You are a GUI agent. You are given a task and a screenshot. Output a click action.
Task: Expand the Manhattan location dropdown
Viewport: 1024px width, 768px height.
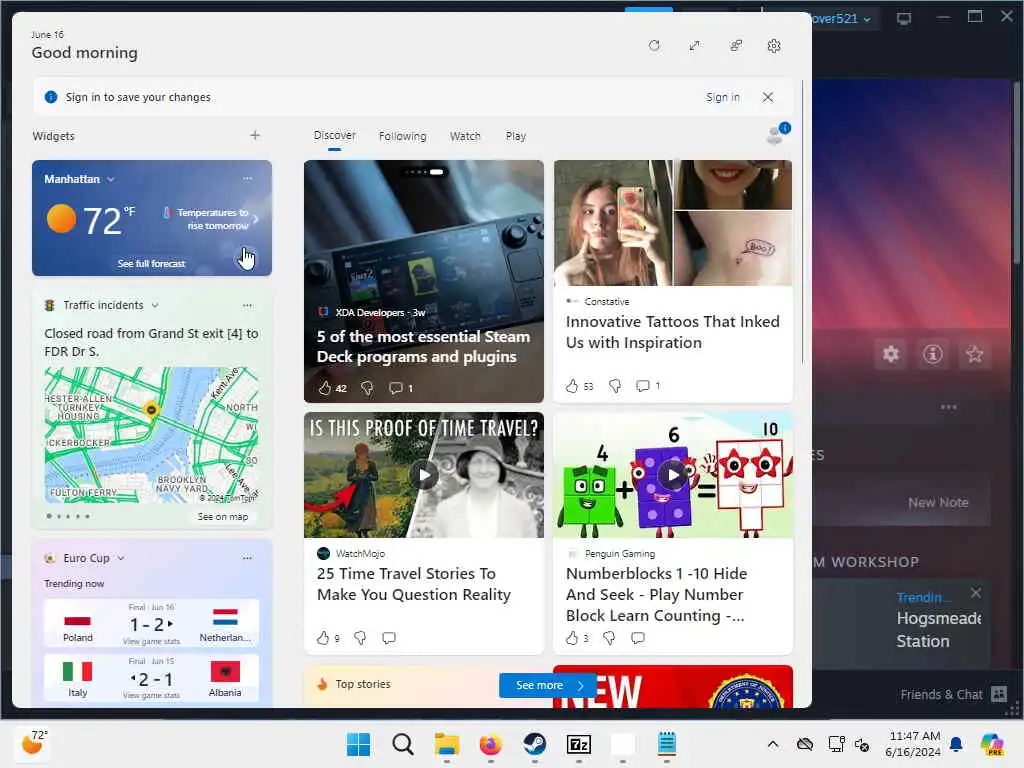111,179
